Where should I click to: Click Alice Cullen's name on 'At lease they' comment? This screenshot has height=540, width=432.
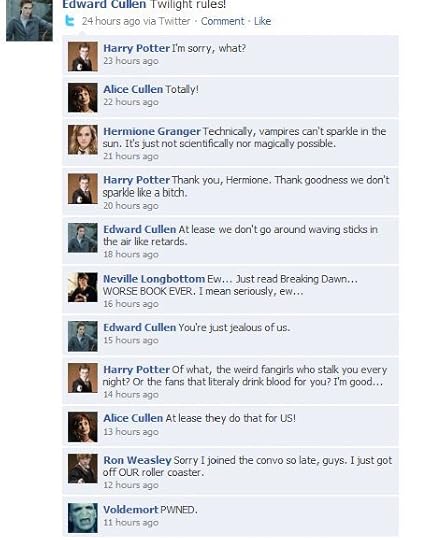click(133, 418)
